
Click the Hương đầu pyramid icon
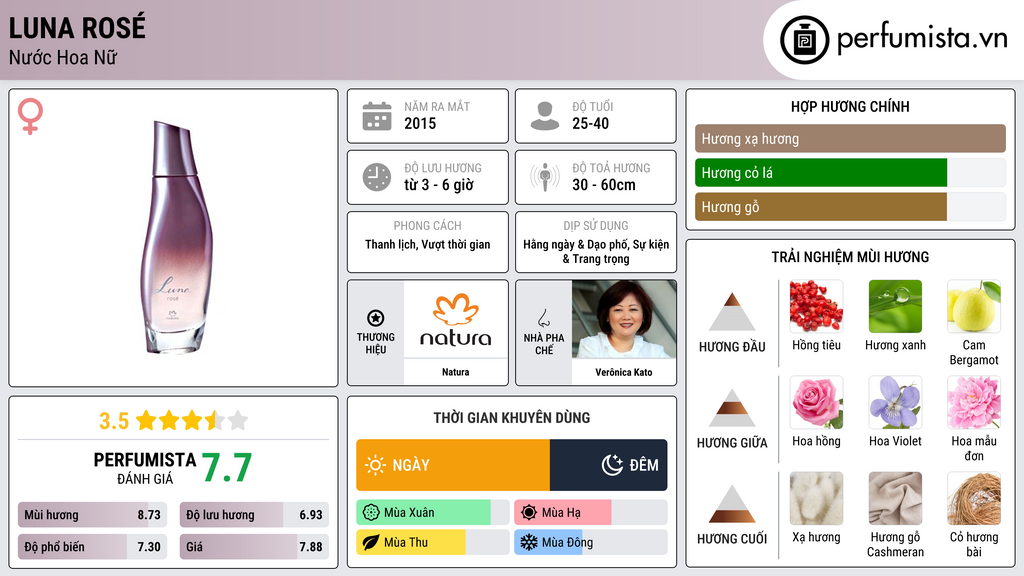click(x=732, y=312)
